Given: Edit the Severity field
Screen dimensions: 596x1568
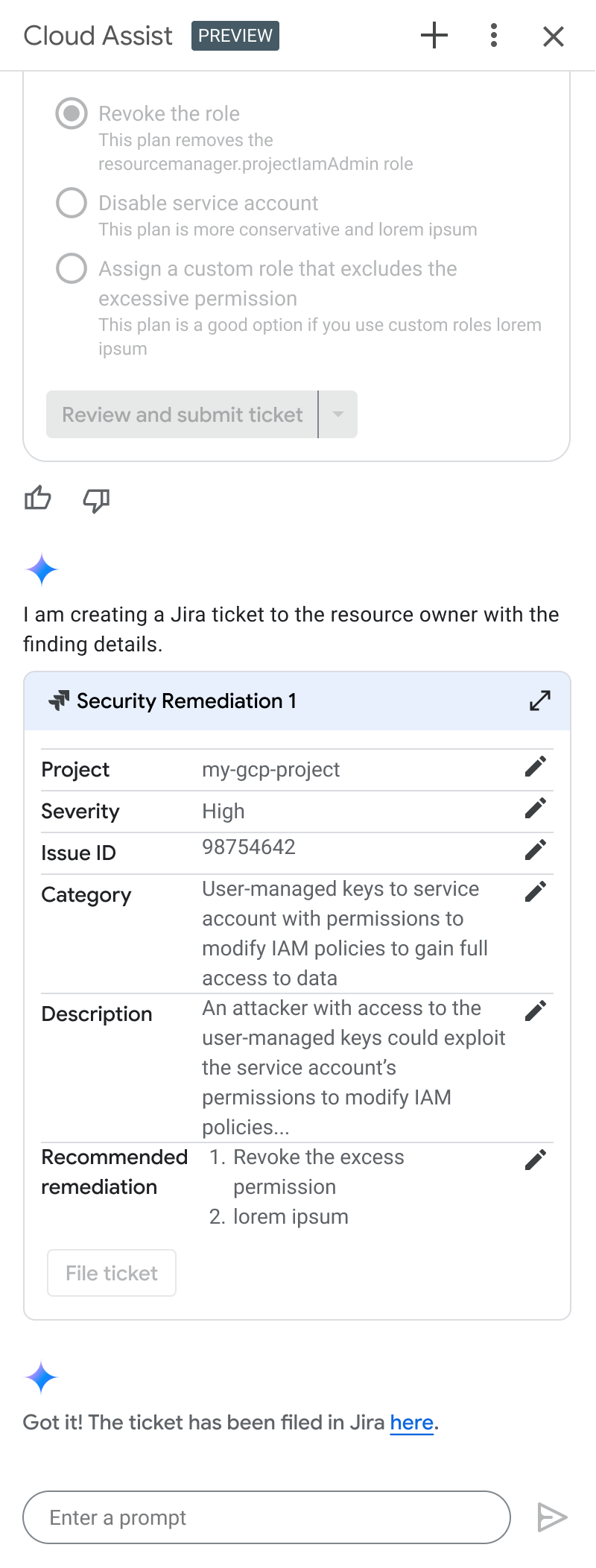Looking at the screenshot, I should point(536,808).
